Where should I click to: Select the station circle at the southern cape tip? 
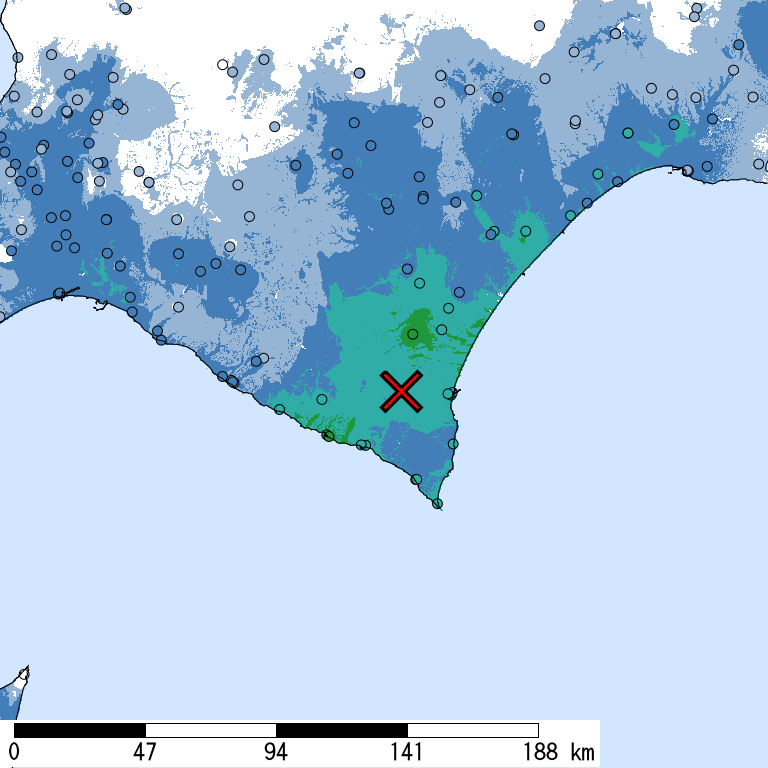click(x=437, y=504)
